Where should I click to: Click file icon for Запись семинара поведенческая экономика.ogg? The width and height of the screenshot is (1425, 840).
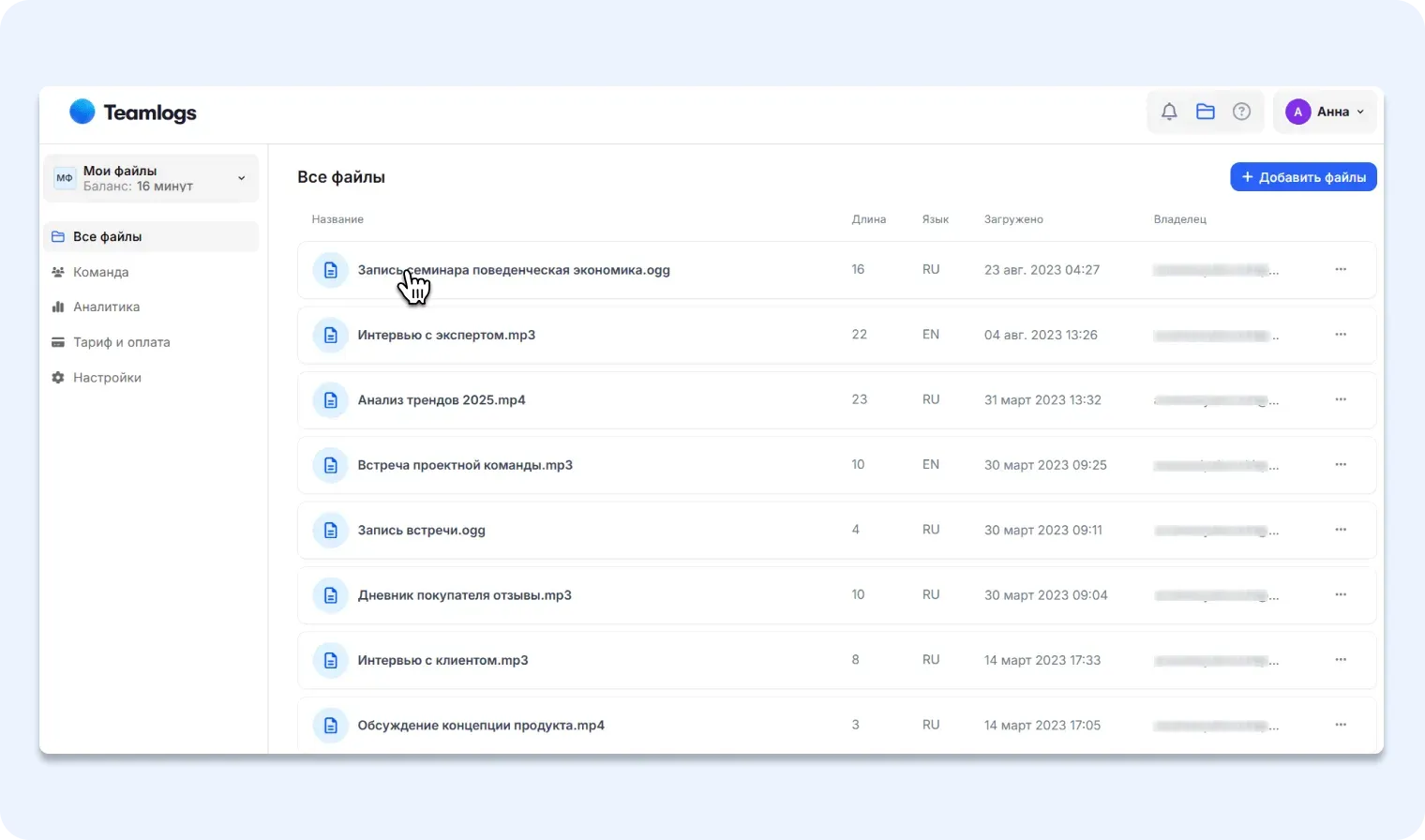click(331, 270)
